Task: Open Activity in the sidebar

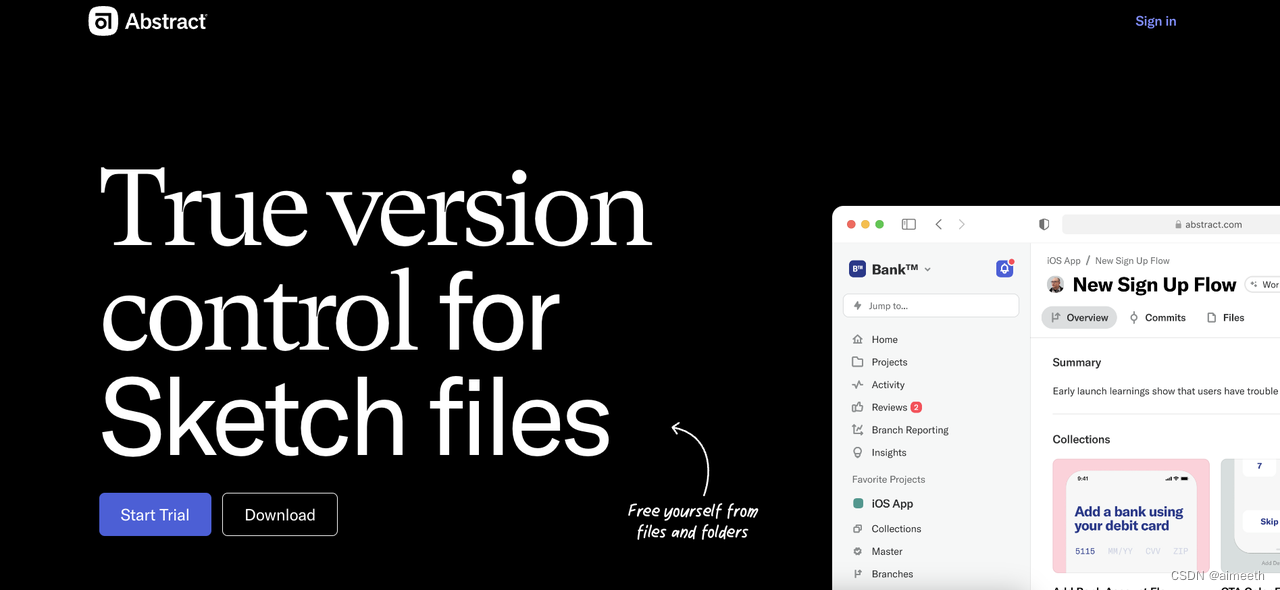Action: click(878, 384)
